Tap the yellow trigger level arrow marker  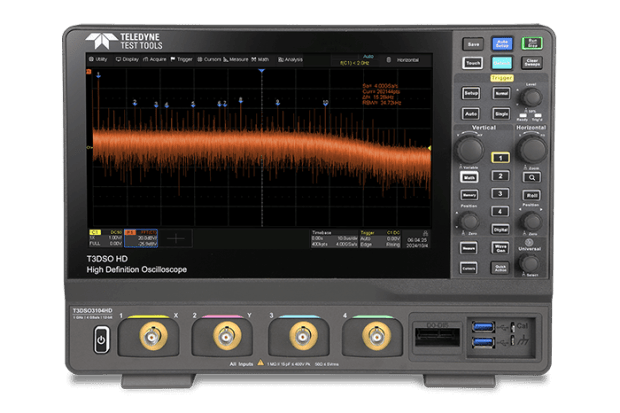coord(429,148)
